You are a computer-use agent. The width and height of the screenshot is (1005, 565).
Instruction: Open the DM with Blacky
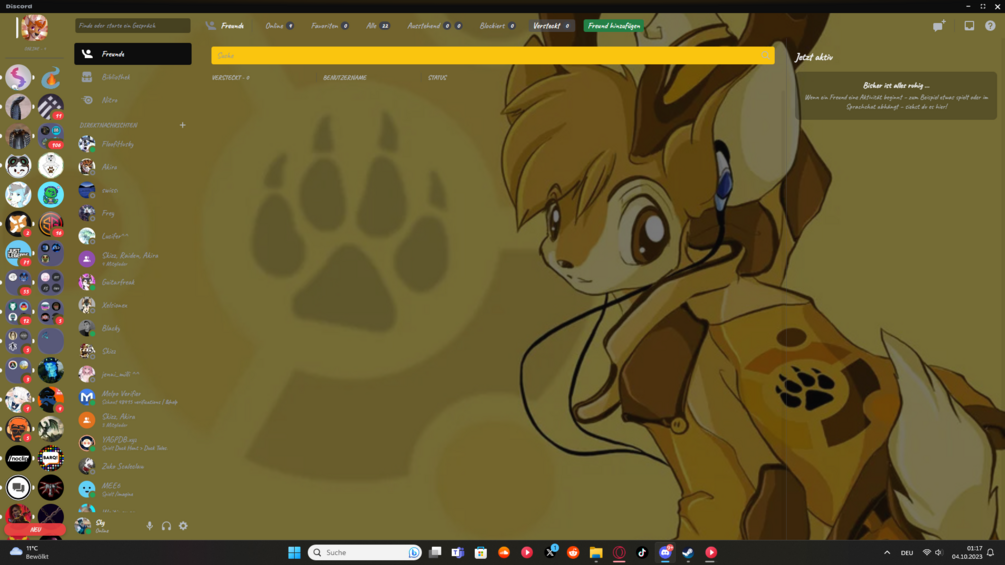coord(133,329)
